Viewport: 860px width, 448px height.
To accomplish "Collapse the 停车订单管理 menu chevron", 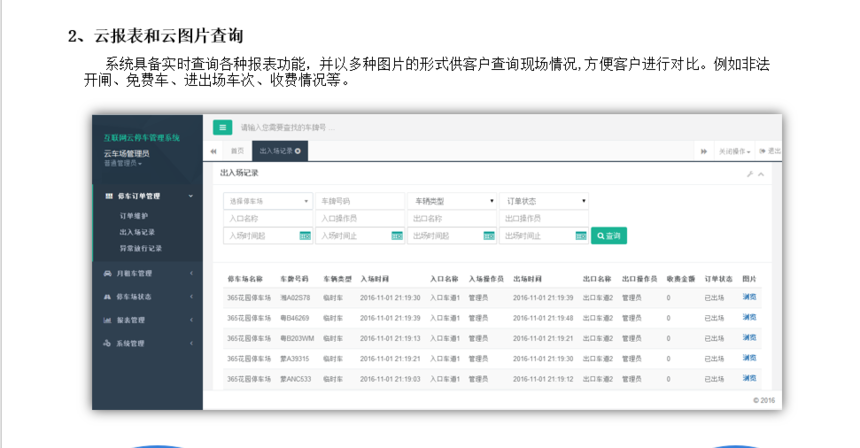I will (191, 196).
